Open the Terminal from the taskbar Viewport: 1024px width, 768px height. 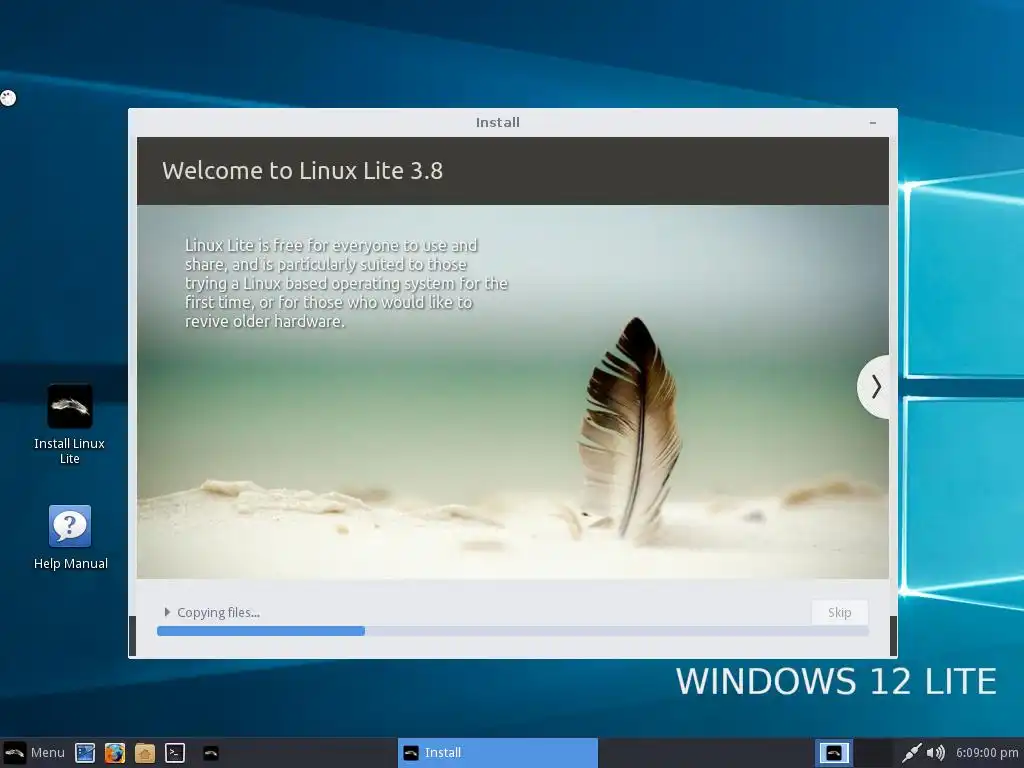coord(174,753)
